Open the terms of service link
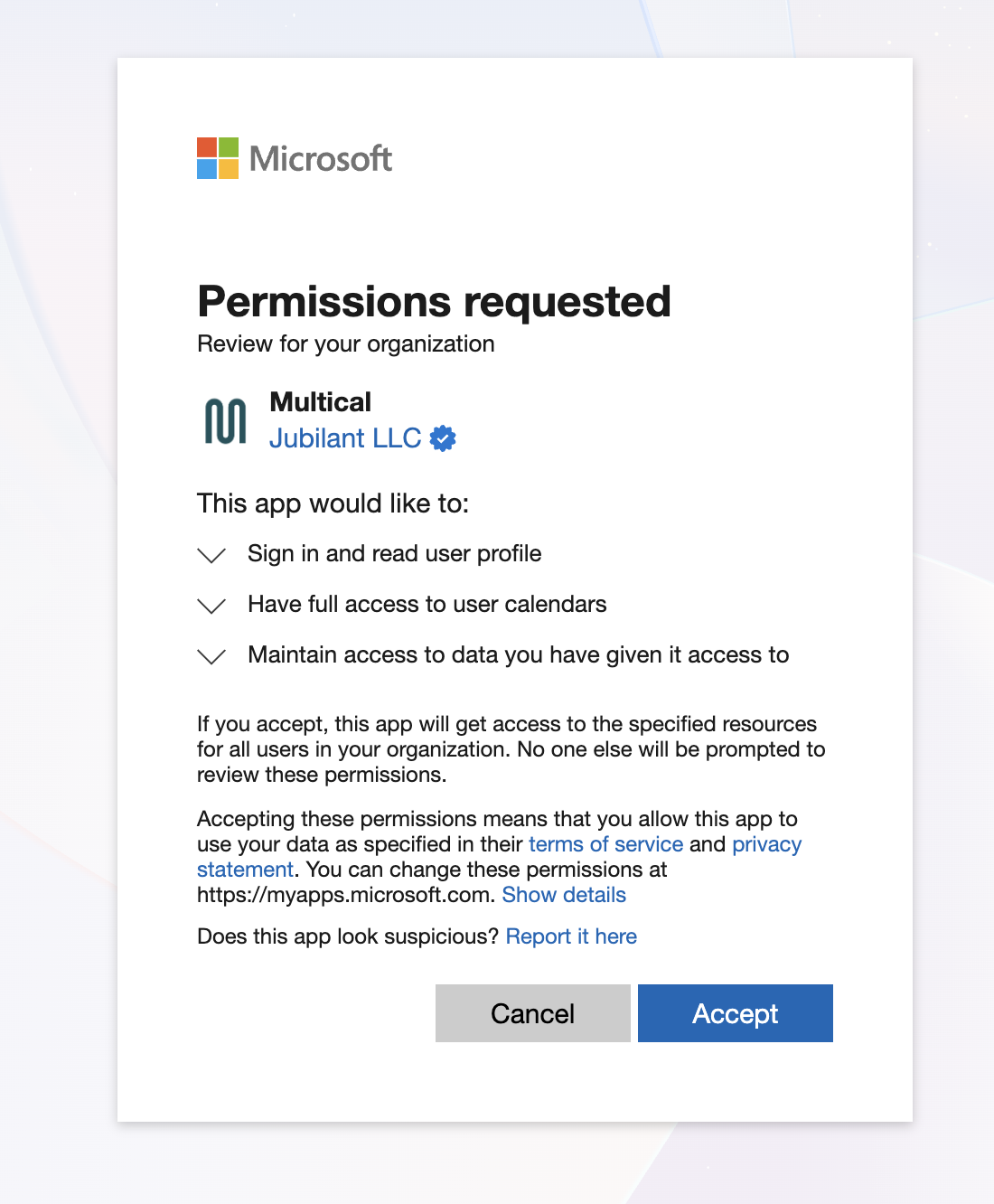994x1204 pixels. pos(605,844)
